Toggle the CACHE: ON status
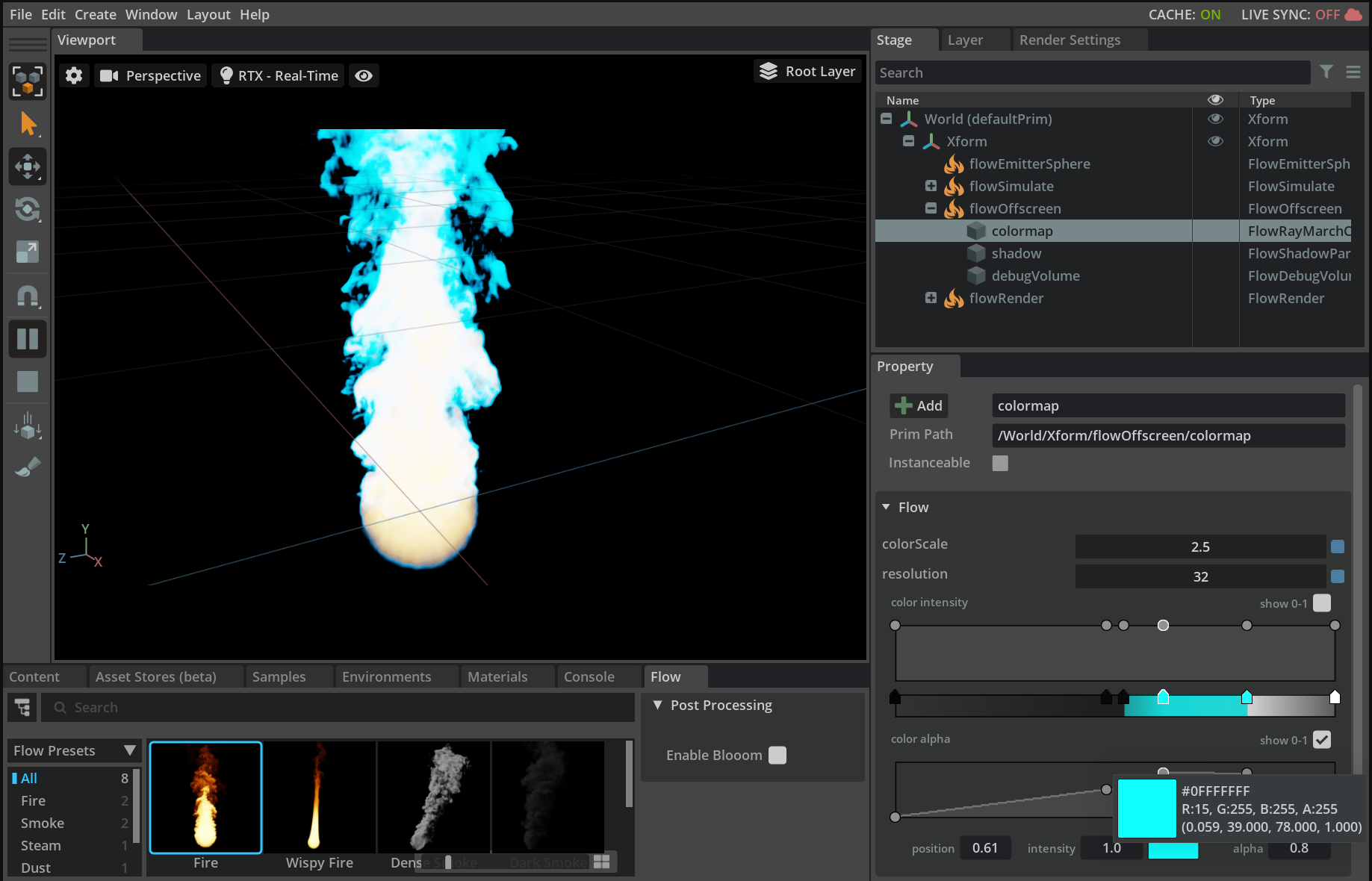The width and height of the screenshot is (1372, 881). pyautogui.click(x=1185, y=14)
